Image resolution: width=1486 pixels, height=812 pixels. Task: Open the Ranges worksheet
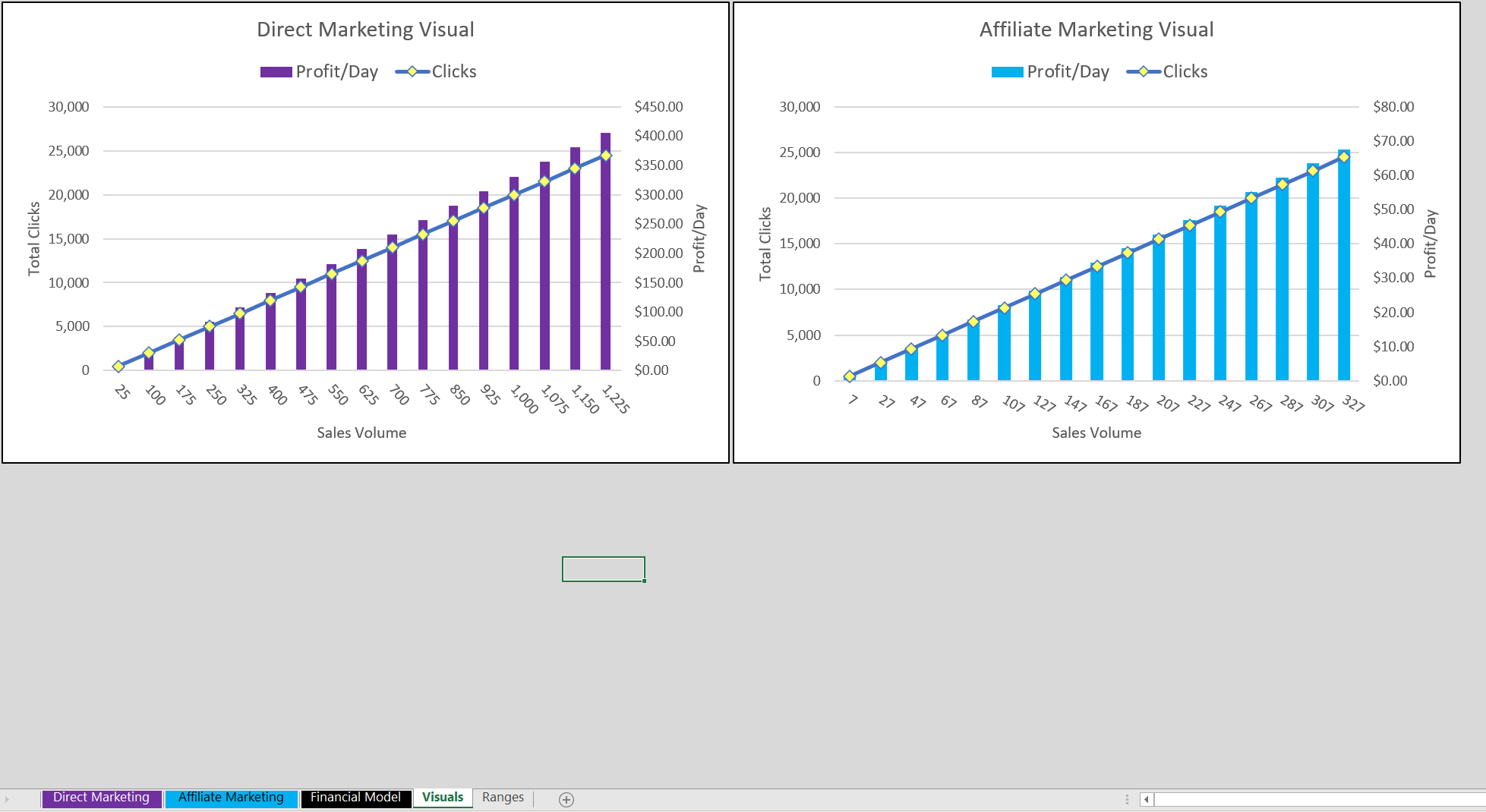[x=503, y=798]
